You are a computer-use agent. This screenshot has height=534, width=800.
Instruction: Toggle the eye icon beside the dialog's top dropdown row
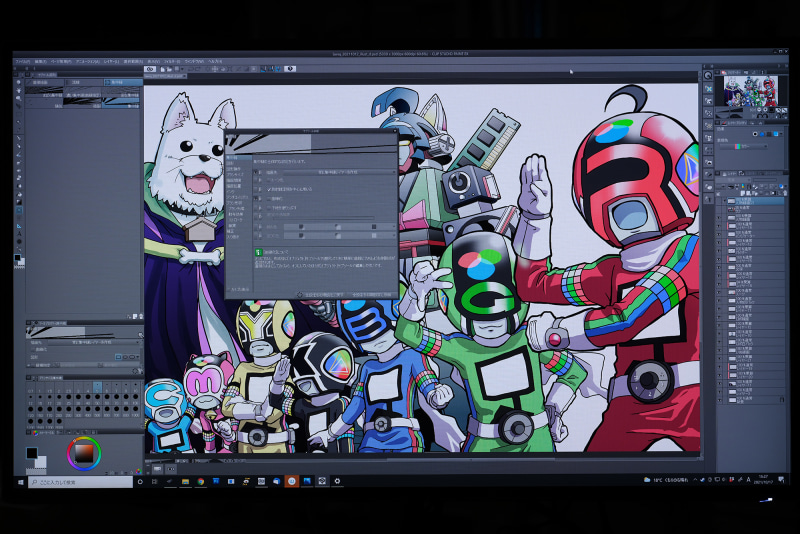tap(256, 172)
